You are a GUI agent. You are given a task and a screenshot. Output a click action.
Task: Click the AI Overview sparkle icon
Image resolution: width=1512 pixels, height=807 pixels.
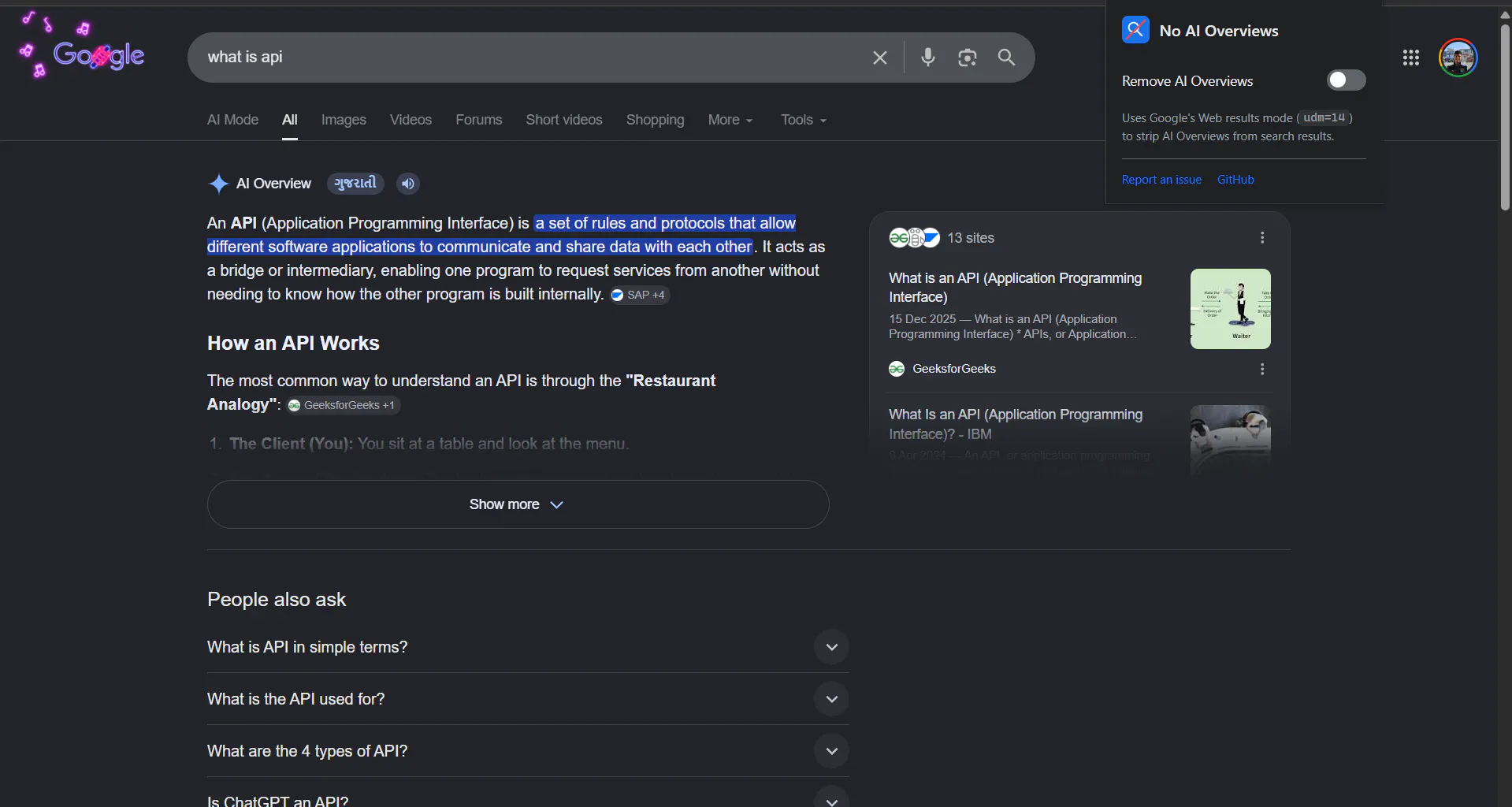tap(218, 184)
